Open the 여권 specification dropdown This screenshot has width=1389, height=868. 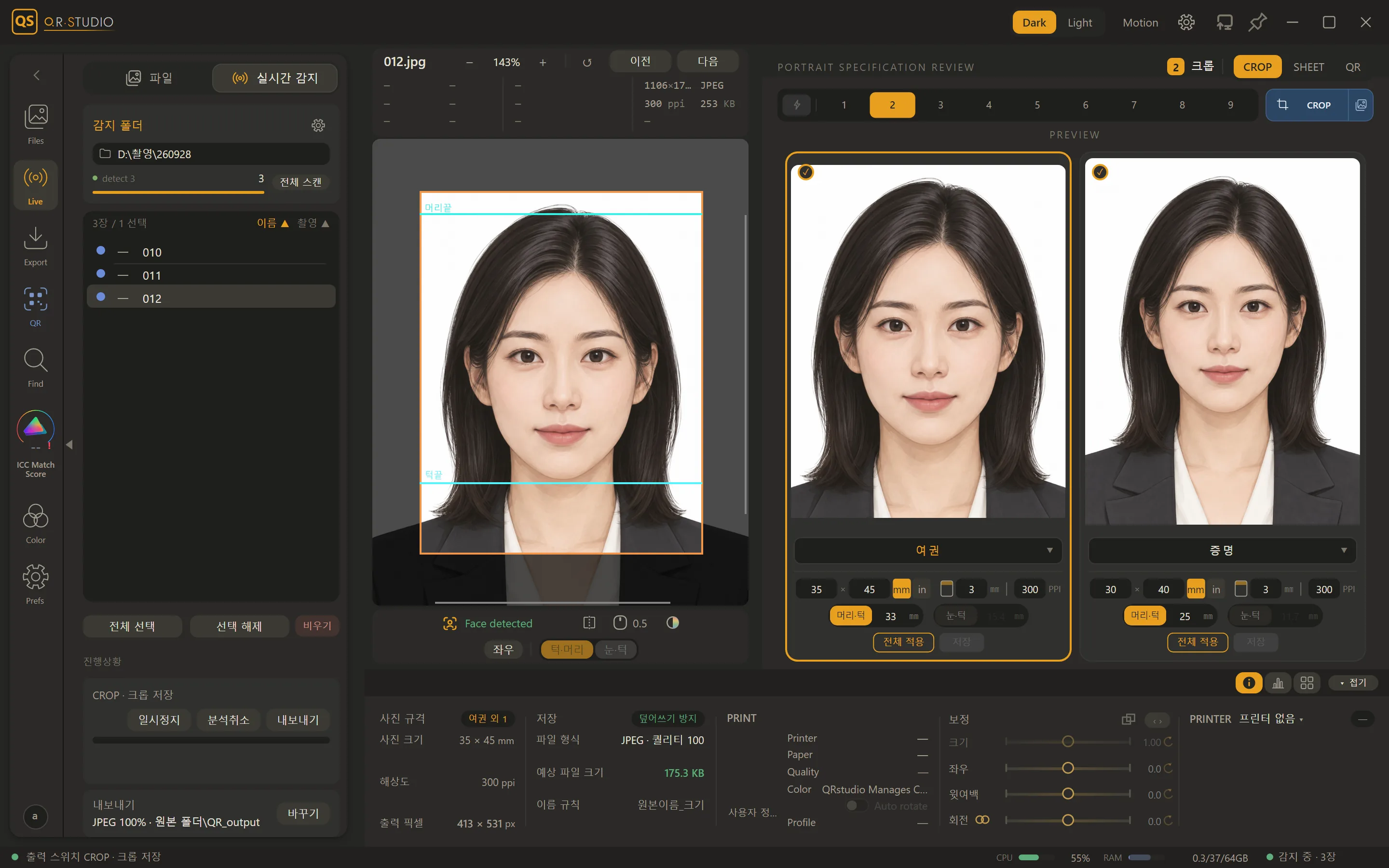(x=927, y=550)
